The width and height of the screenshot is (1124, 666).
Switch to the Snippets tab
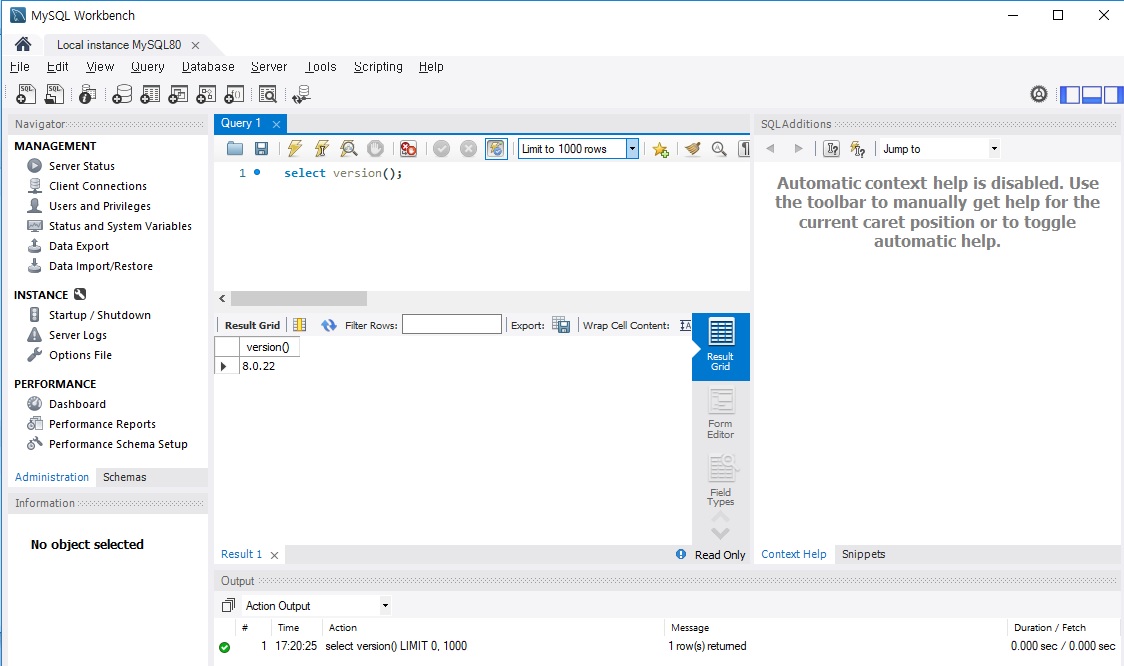[863, 554]
